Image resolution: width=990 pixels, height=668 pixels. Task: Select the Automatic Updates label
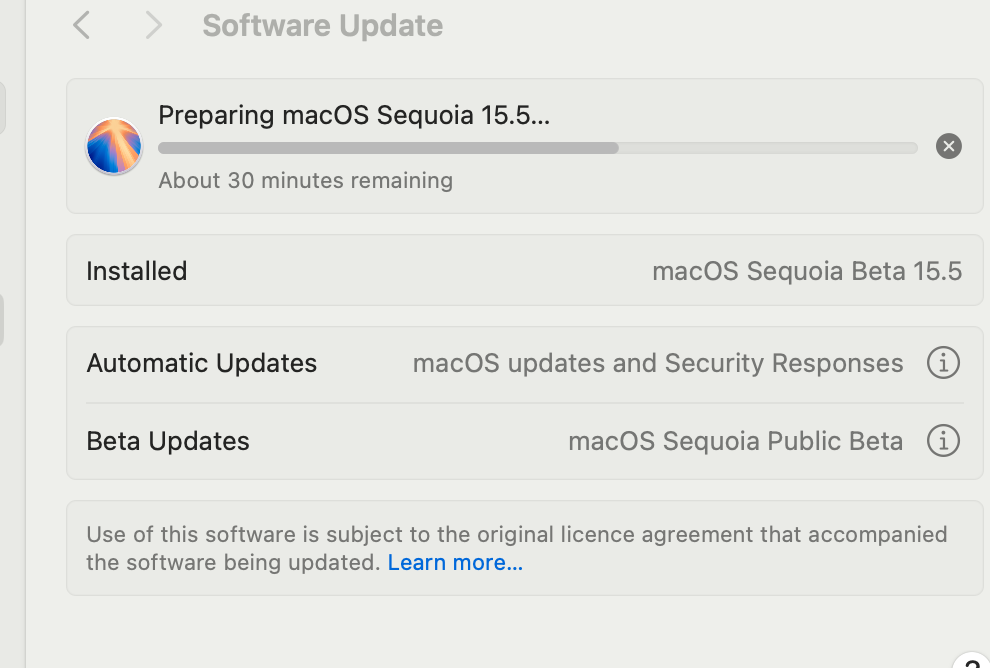pyautogui.click(x=202, y=363)
